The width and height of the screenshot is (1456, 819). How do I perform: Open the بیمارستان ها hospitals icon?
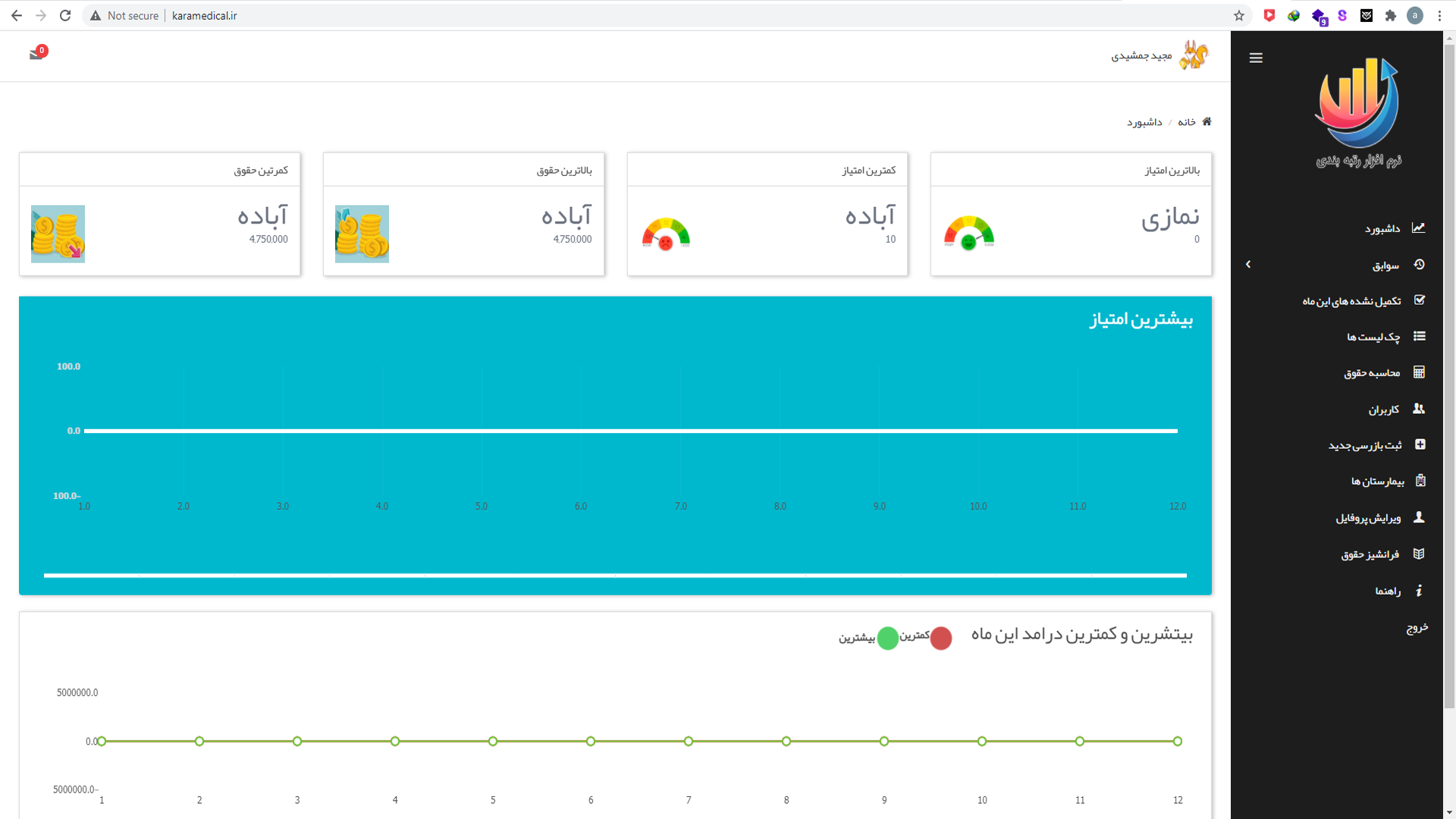point(1420,480)
